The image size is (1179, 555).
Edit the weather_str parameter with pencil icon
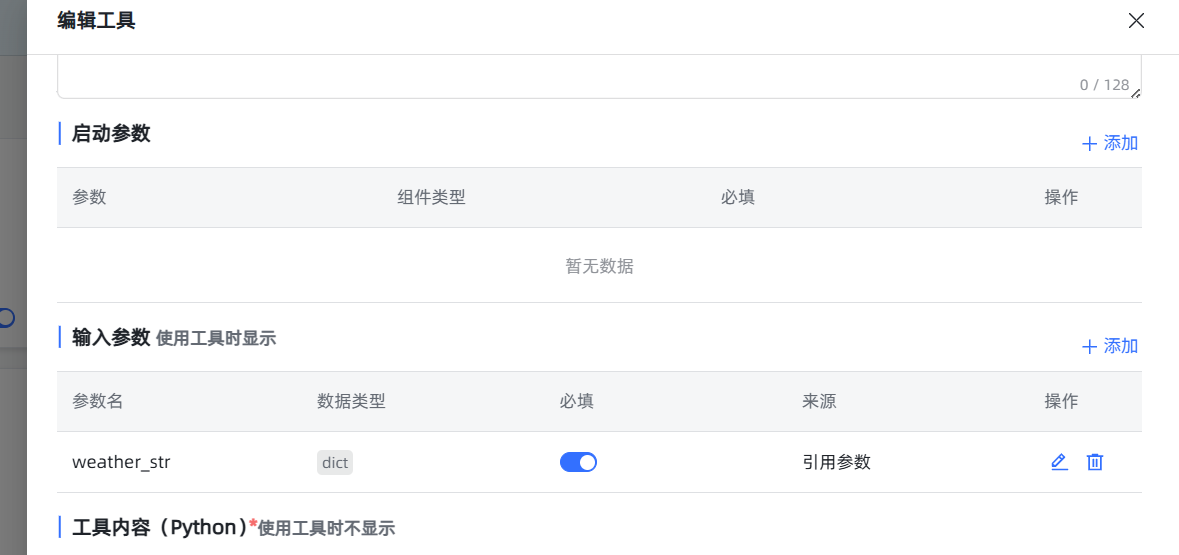[1059, 462]
